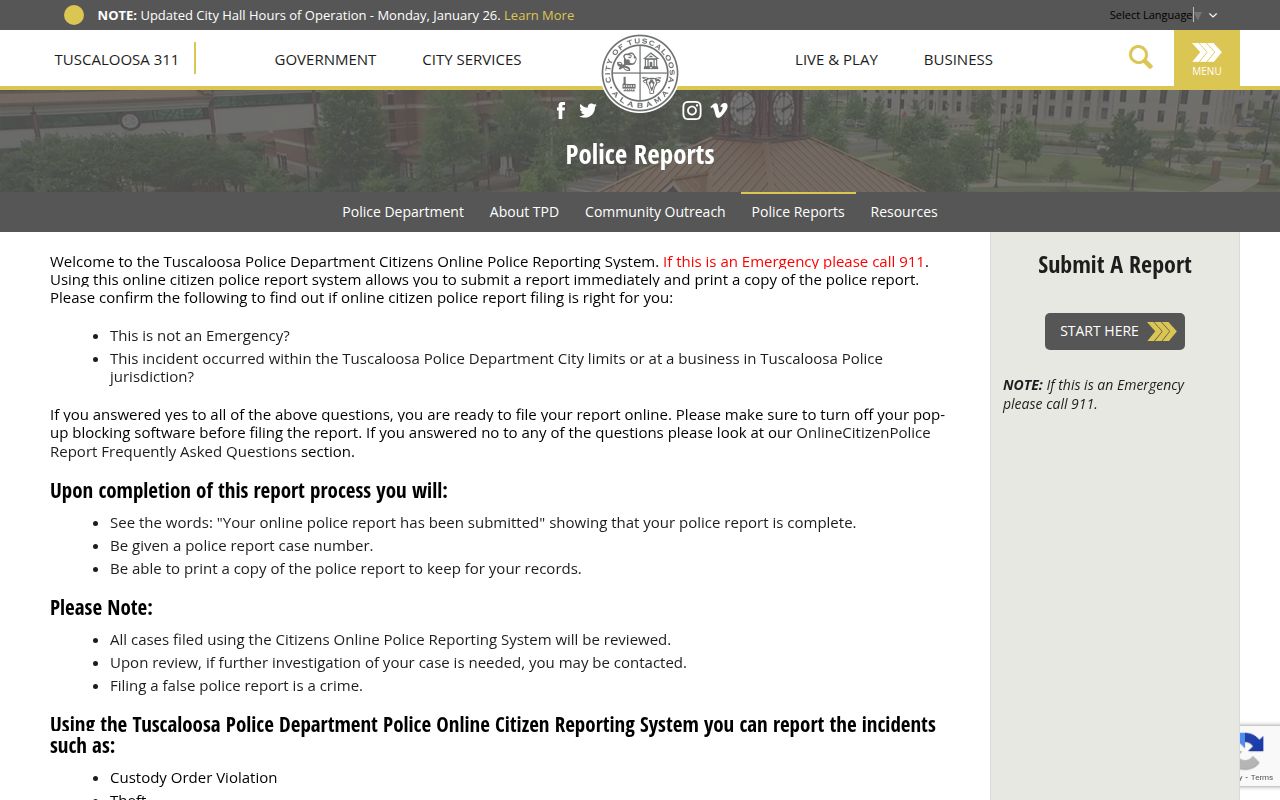Open Tuscaloosa 311 link
1280x800 pixels.
(x=117, y=59)
